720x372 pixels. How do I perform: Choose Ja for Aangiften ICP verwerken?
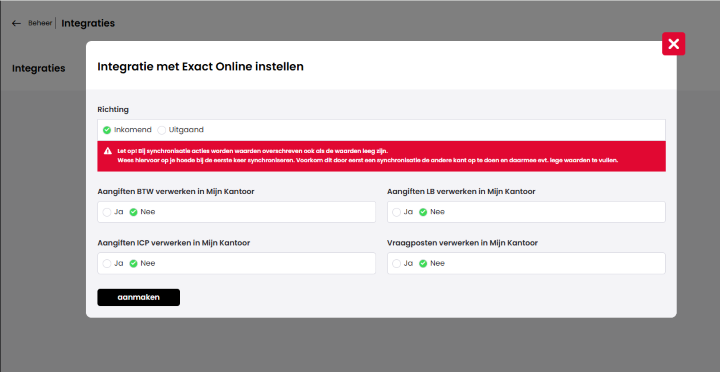click(x=107, y=264)
